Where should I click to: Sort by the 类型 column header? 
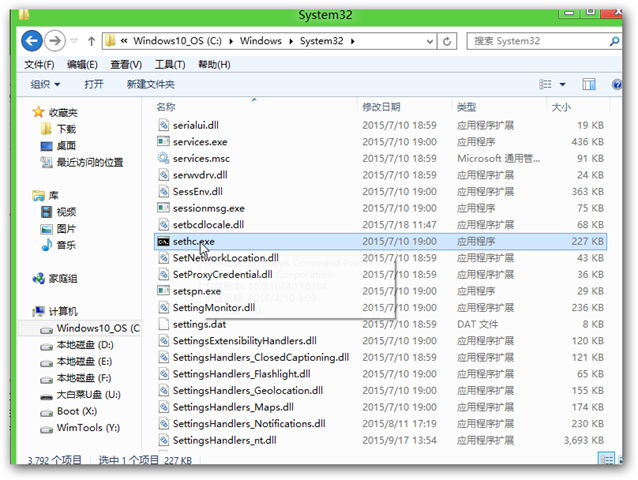click(466, 107)
